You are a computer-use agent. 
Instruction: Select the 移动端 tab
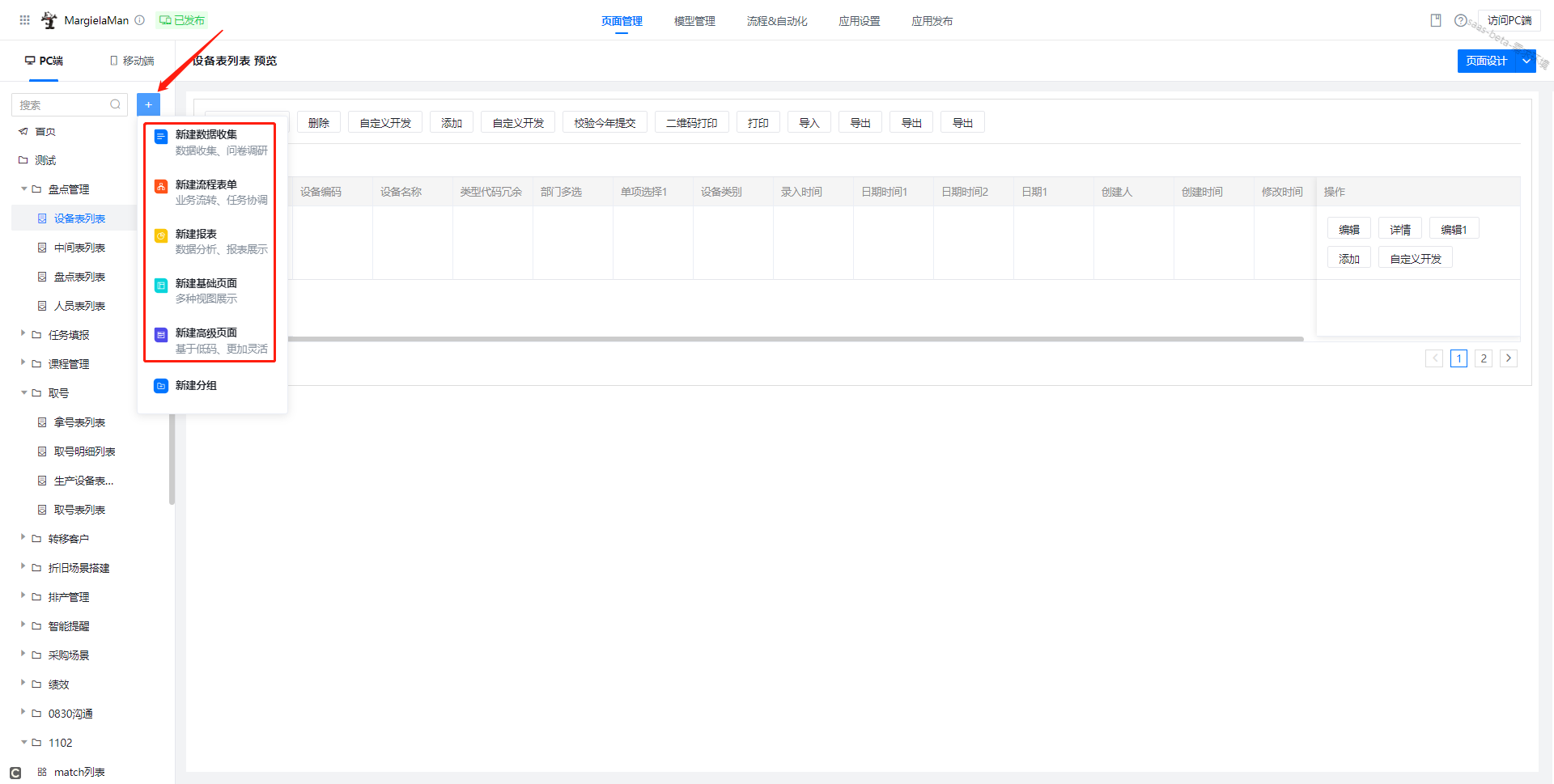(132, 61)
